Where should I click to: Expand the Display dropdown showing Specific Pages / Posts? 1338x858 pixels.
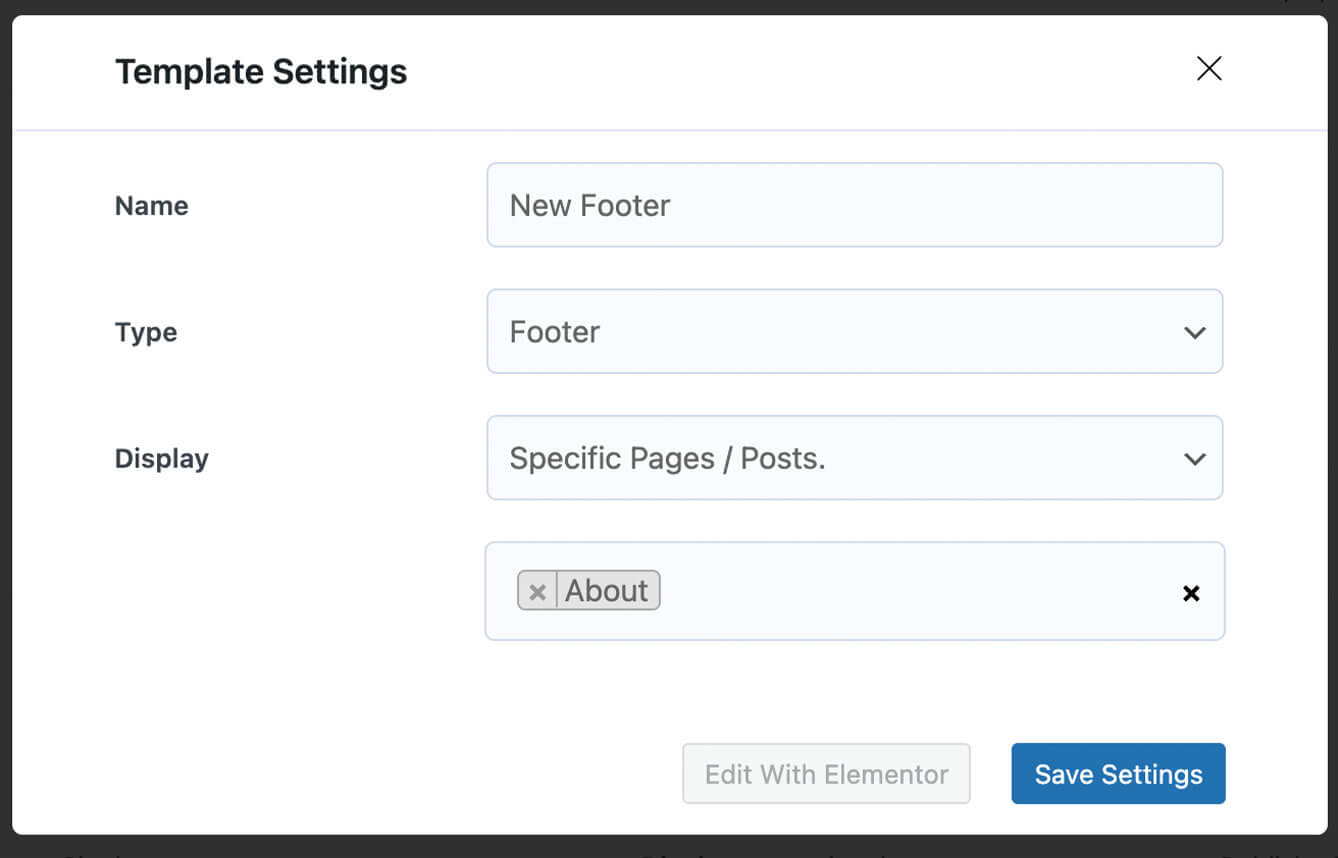[853, 458]
